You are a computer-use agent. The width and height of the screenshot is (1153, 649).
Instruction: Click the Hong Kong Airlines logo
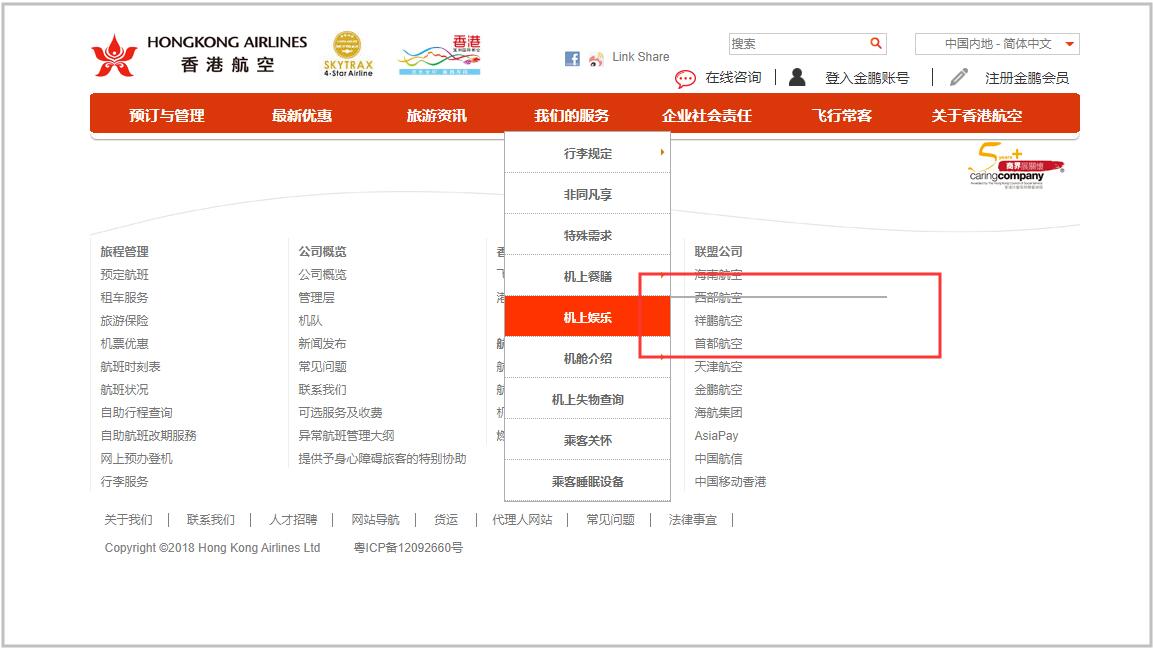[x=199, y=54]
